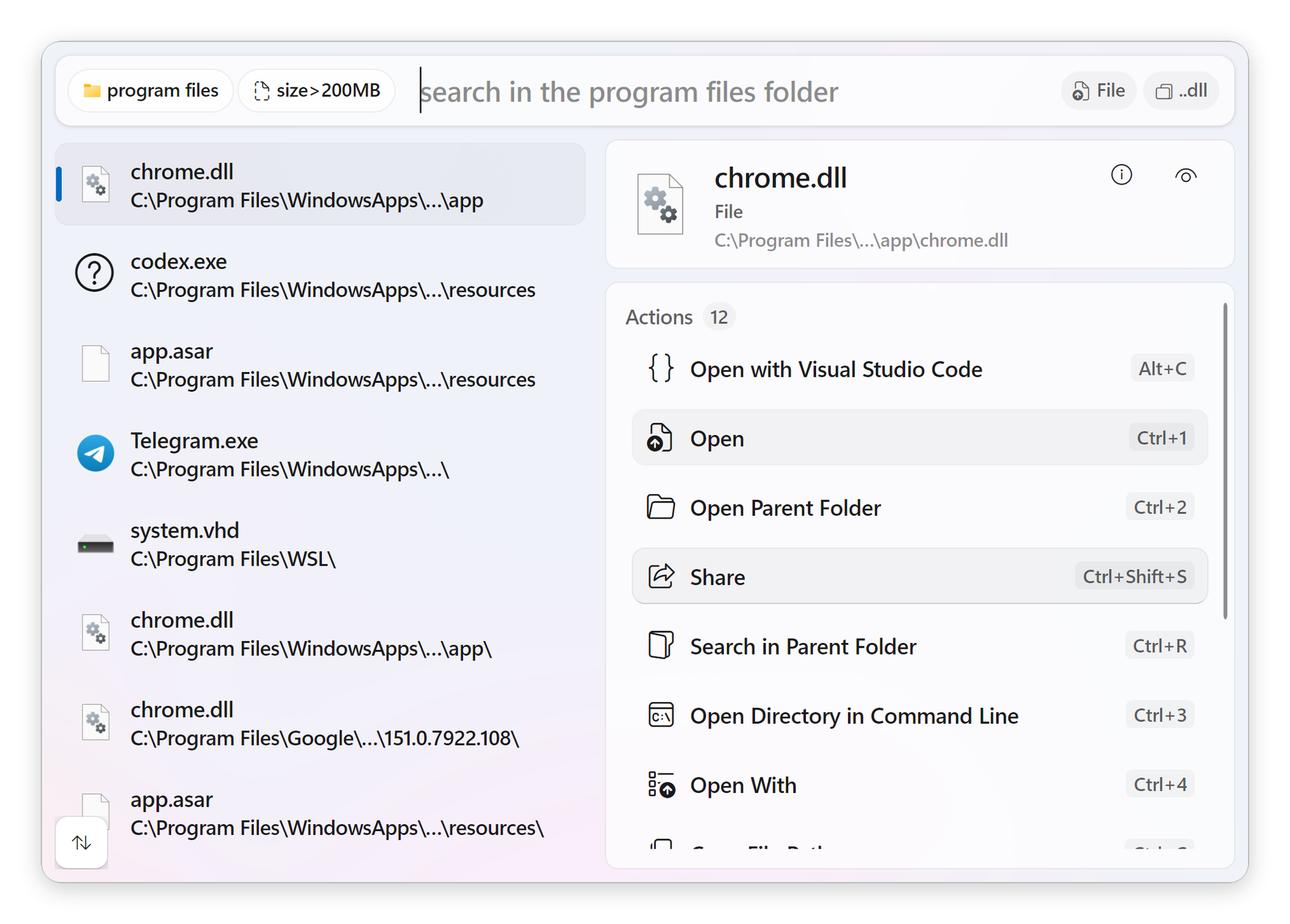Click the ..dll extension filter chip
The width and height of the screenshot is (1290, 924).
(1181, 90)
